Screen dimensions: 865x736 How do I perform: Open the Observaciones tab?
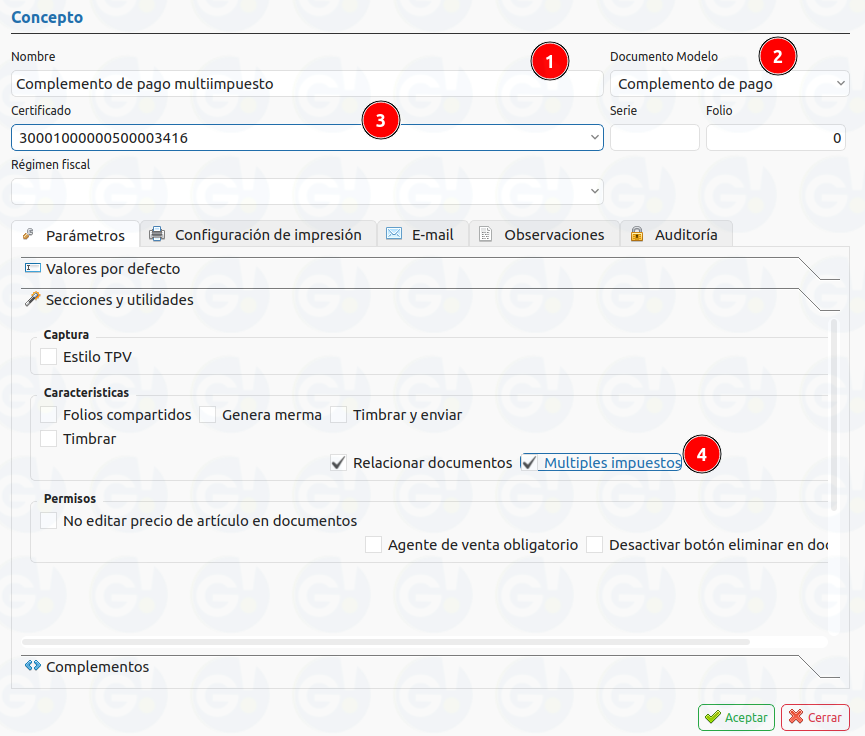coord(544,234)
